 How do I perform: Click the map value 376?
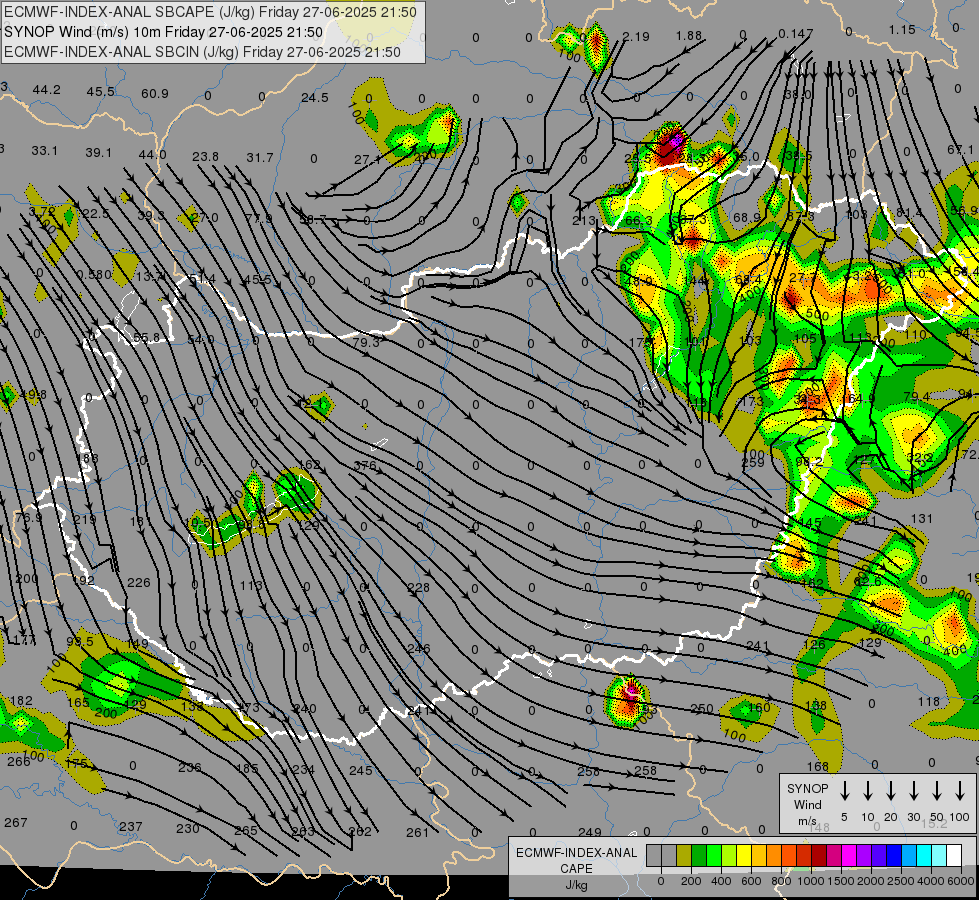tap(365, 466)
